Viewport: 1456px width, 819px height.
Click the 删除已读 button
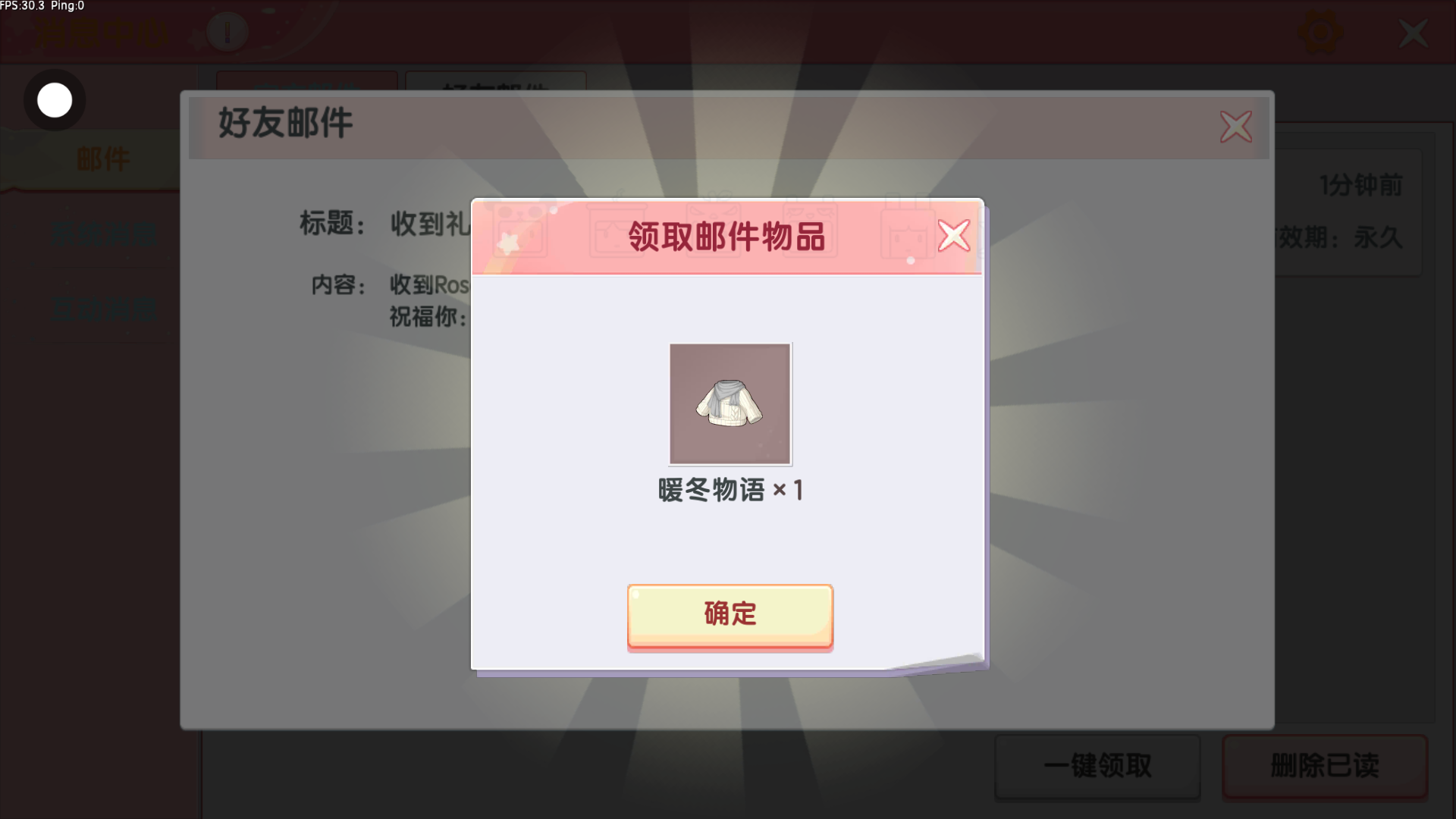1325,766
